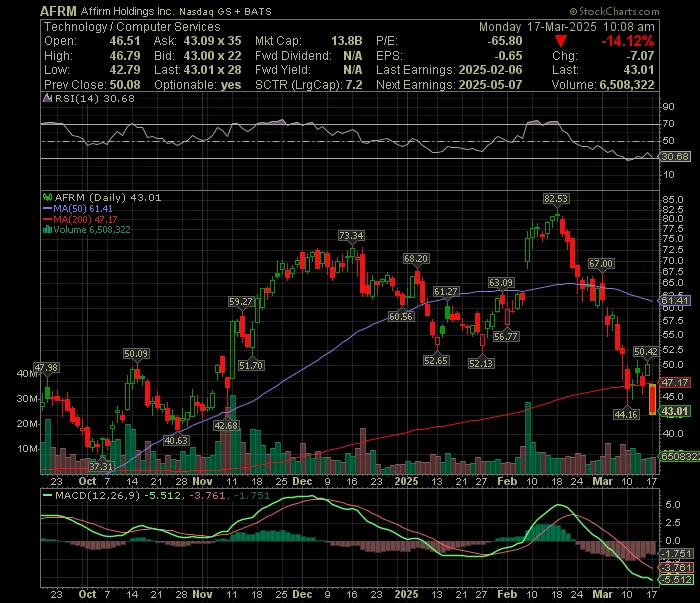
Task: Click the 68.20 price label
Action: [416, 258]
